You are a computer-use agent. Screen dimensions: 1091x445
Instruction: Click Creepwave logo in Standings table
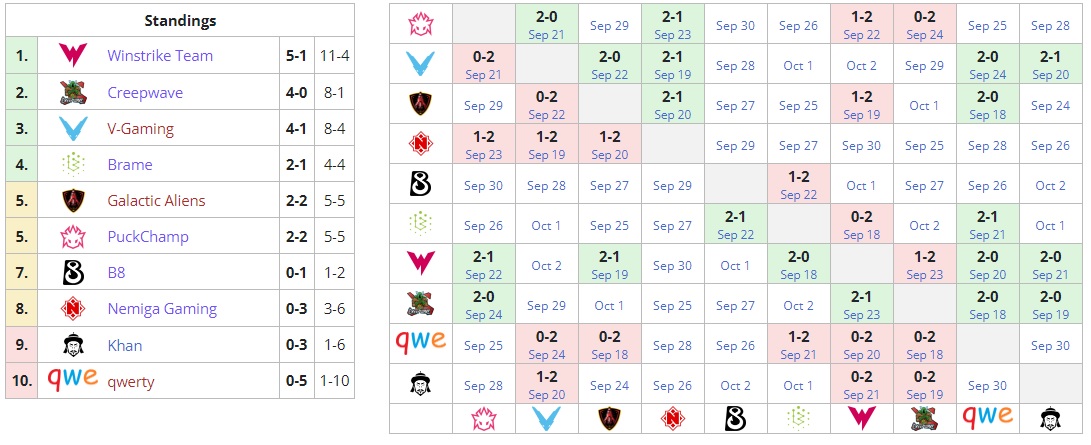click(72, 93)
